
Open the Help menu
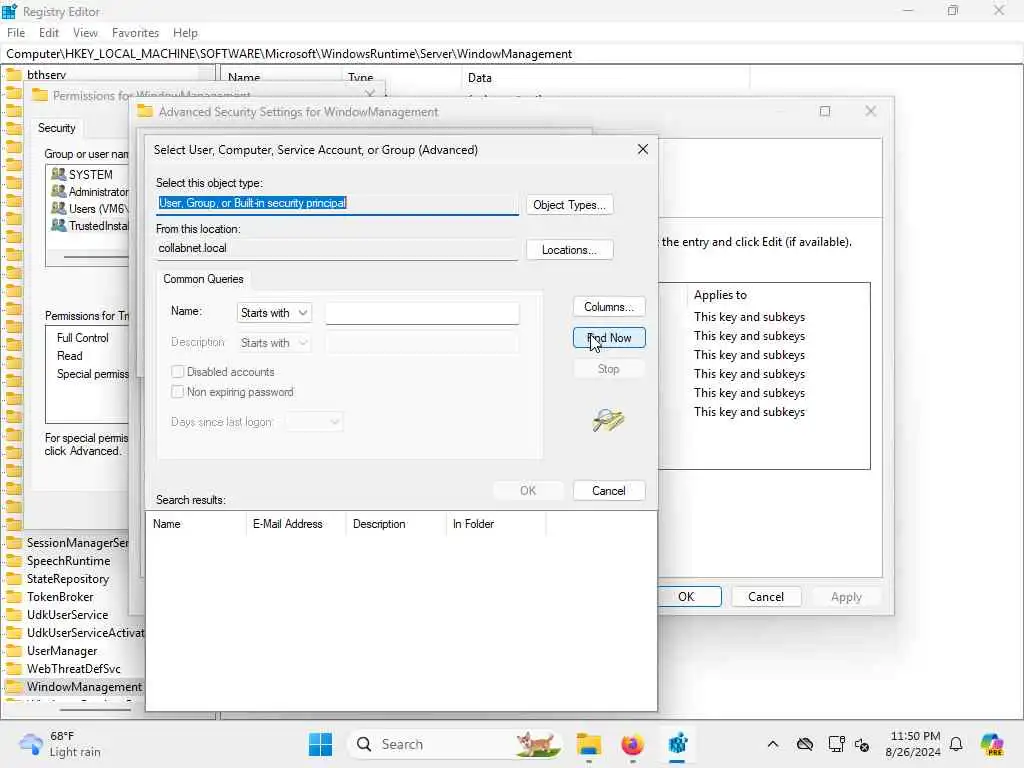[185, 33]
